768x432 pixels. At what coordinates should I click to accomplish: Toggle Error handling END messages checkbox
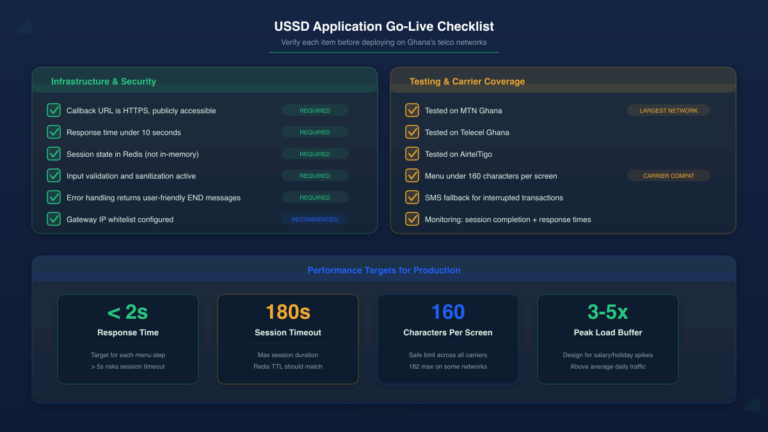(54, 197)
